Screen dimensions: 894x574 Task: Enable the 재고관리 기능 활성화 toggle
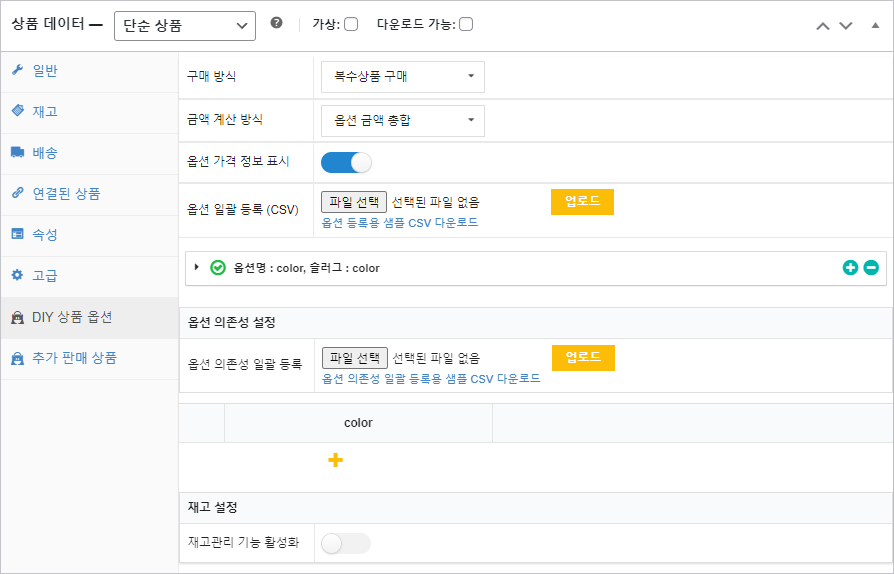[346, 543]
